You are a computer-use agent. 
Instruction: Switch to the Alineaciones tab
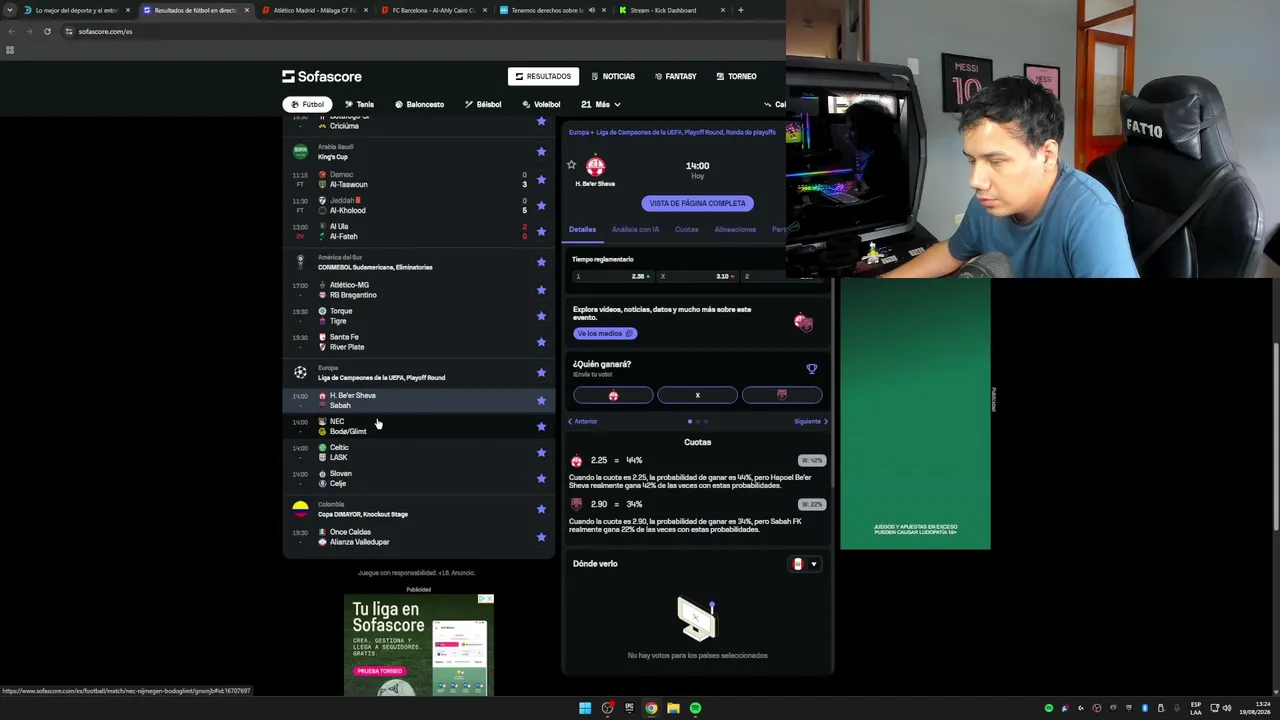click(735, 230)
